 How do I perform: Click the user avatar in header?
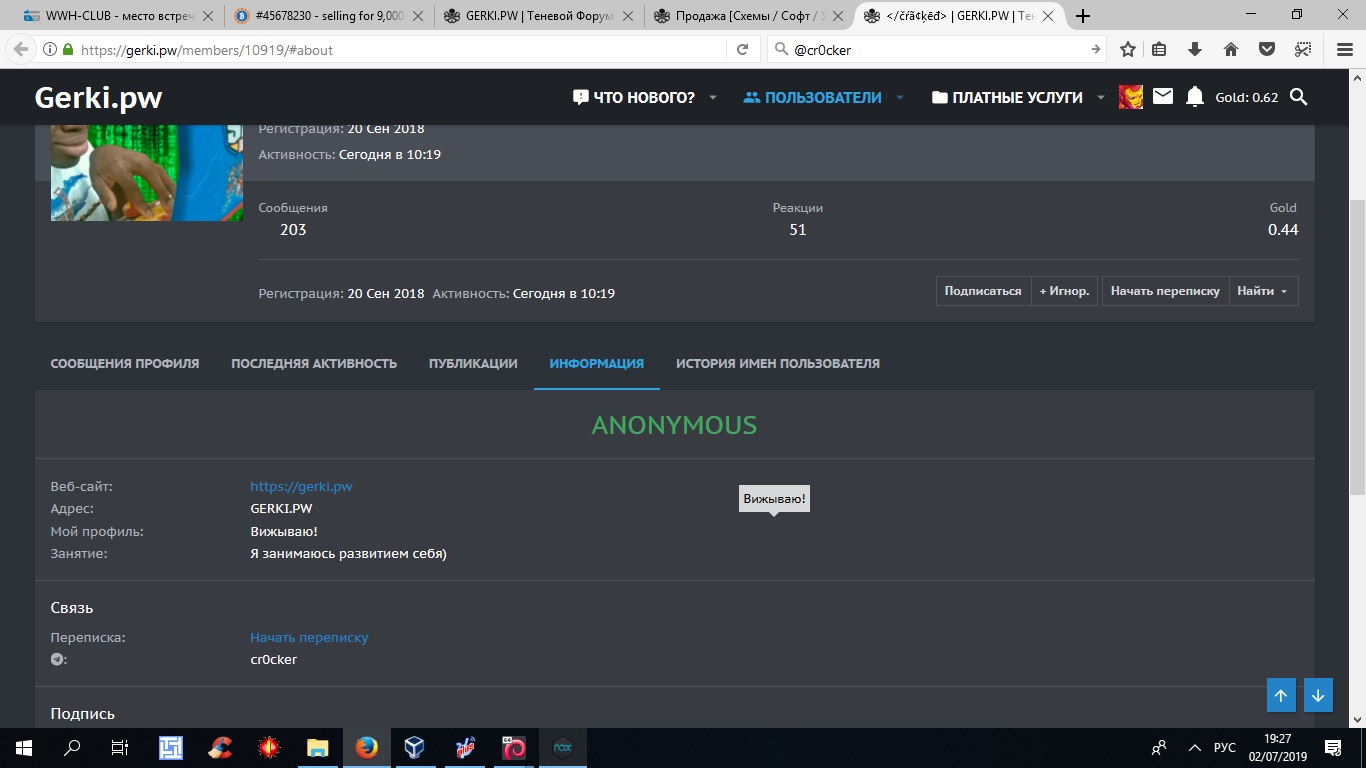(x=1131, y=97)
